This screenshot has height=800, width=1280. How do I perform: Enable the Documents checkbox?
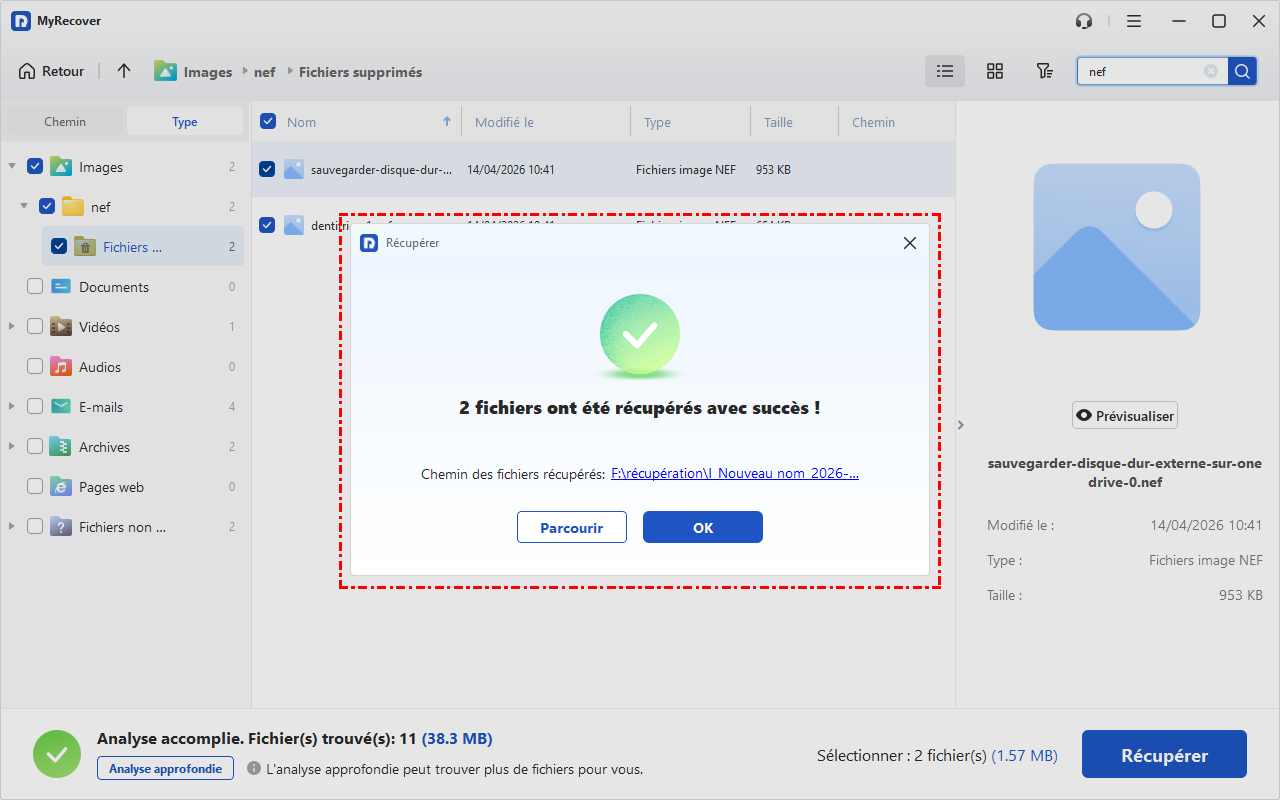[x=35, y=287]
